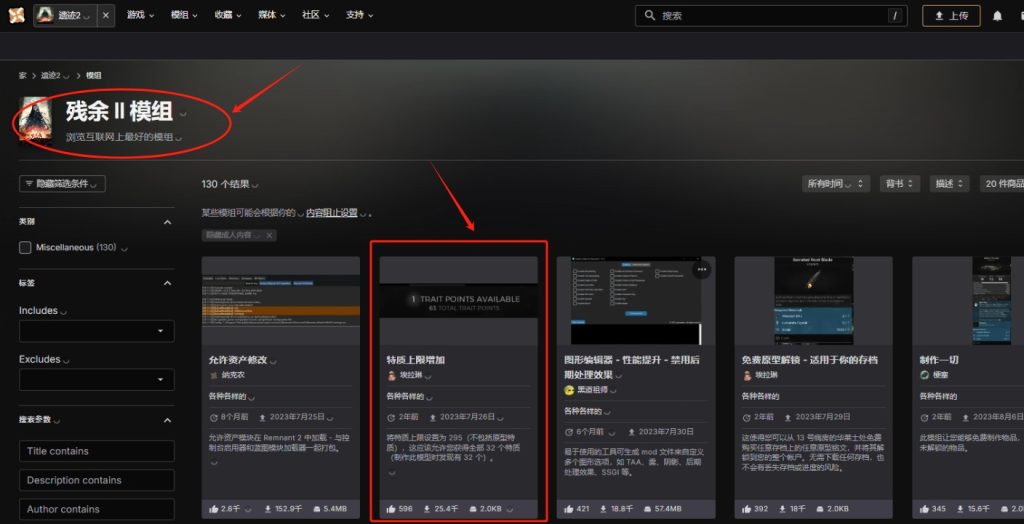Open the 内容阻止设置 link
This screenshot has height=524, width=1024.
(x=332, y=213)
